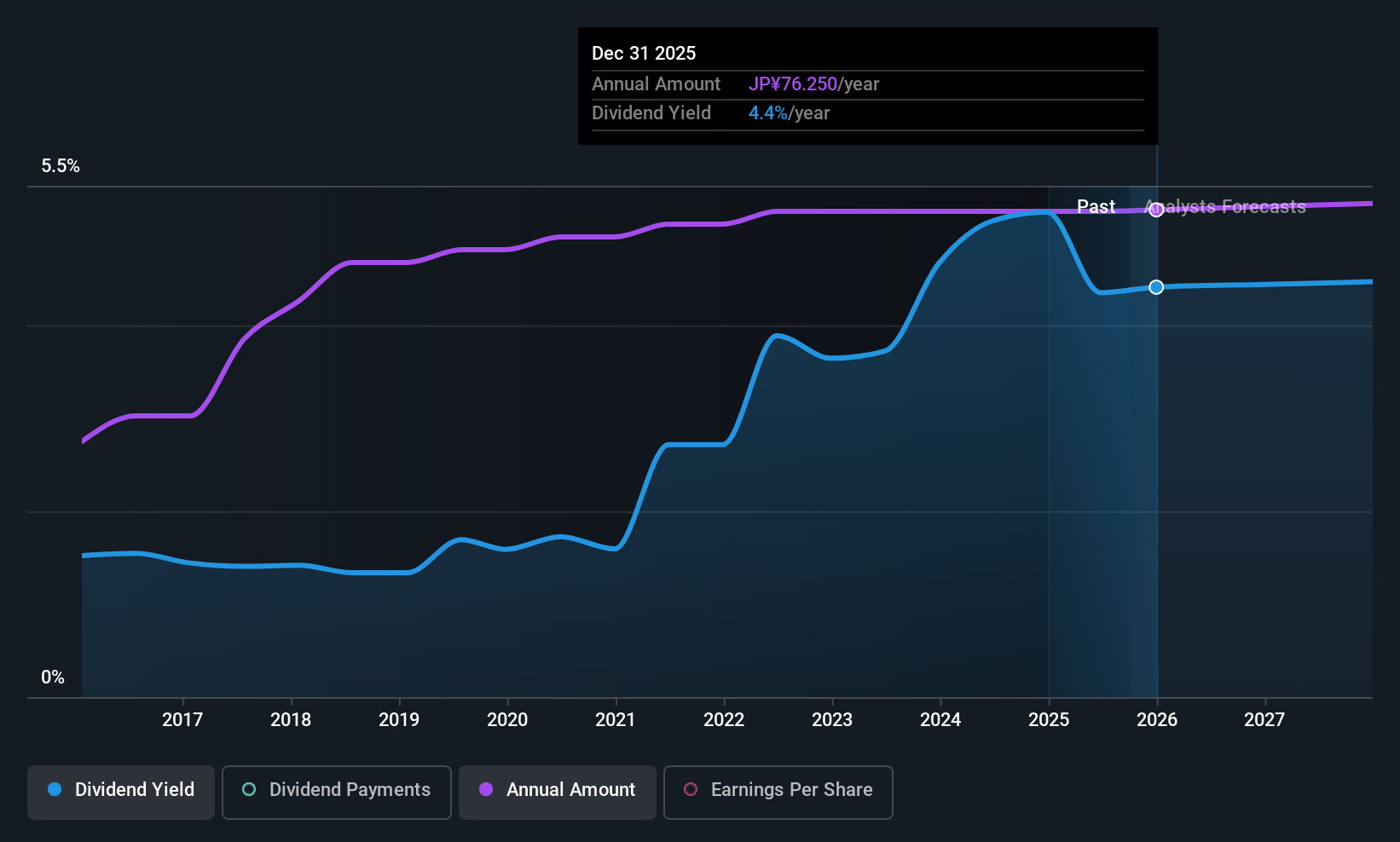Click the blue Dividend Yield legend dot

coord(55,789)
